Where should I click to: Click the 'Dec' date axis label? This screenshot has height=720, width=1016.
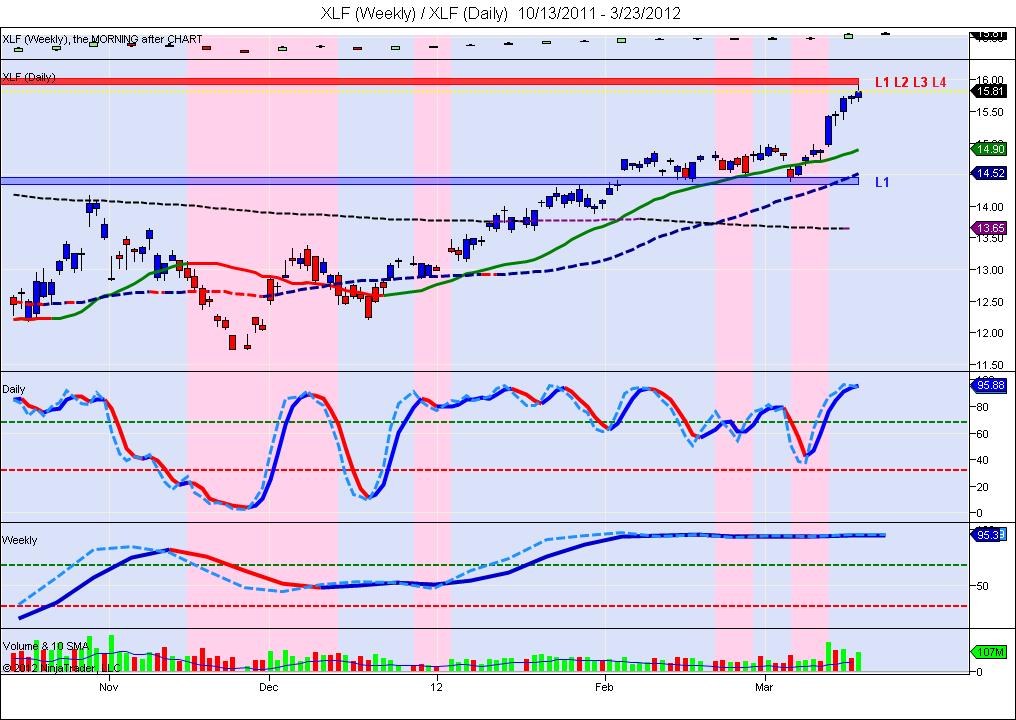click(268, 687)
